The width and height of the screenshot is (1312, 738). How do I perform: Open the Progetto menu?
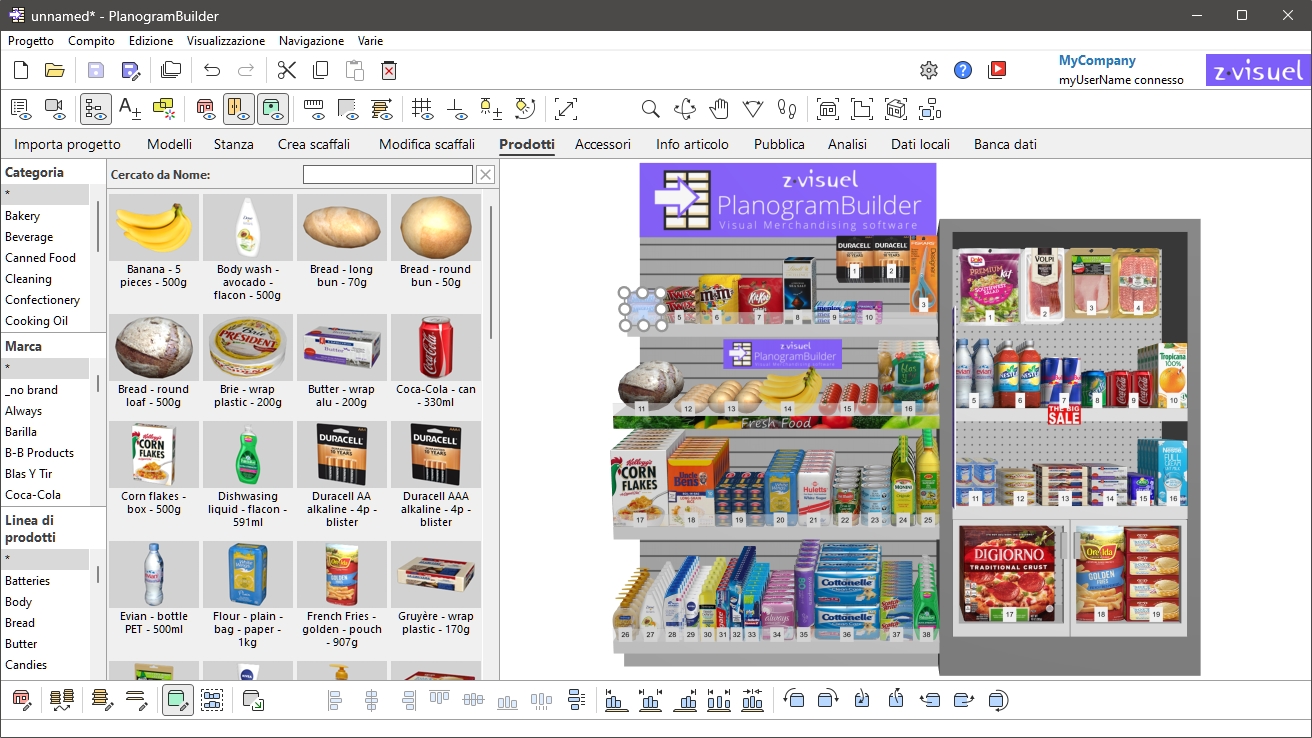[x=31, y=41]
